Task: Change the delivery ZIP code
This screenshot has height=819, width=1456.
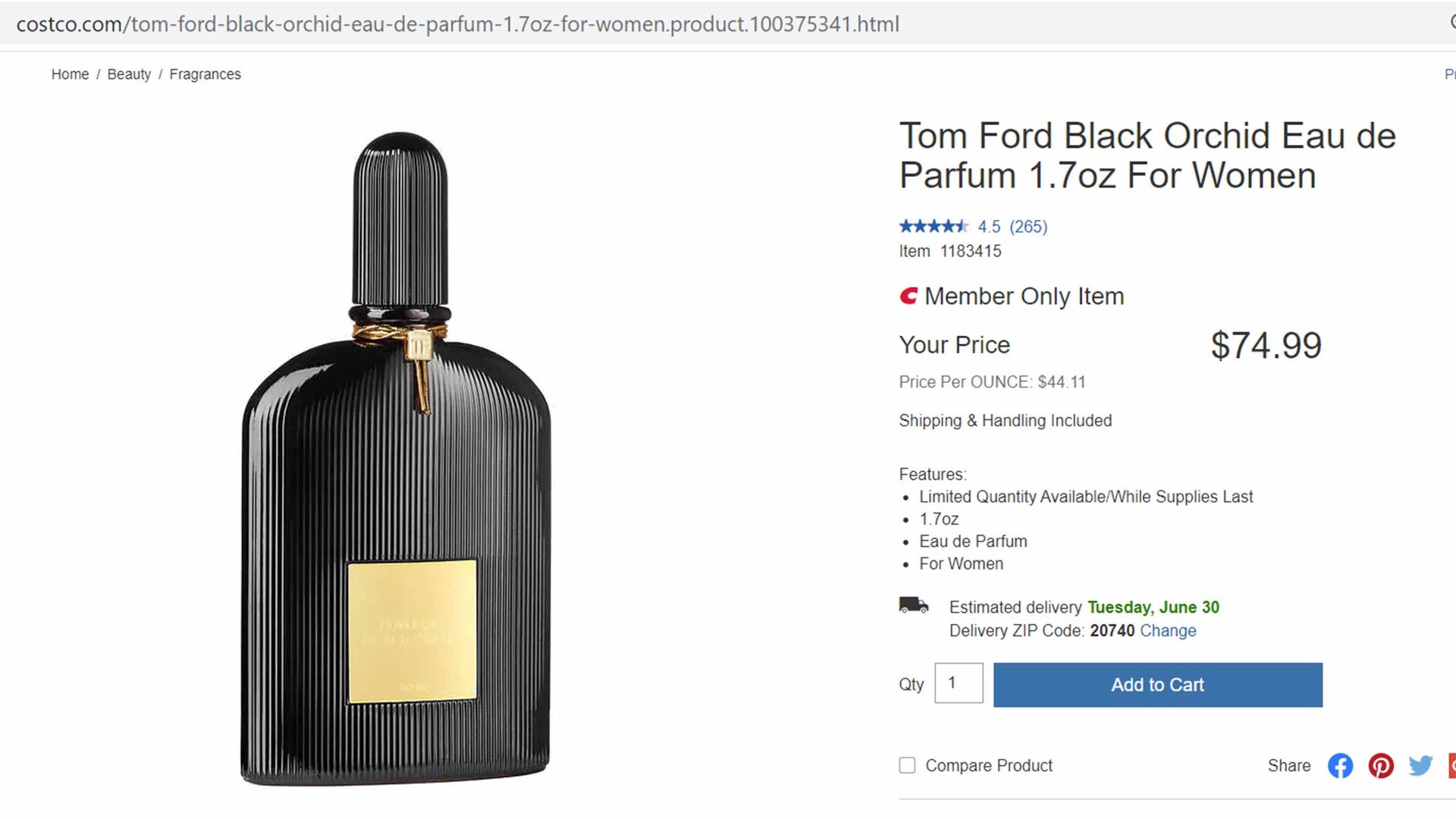Action: coord(1167,630)
